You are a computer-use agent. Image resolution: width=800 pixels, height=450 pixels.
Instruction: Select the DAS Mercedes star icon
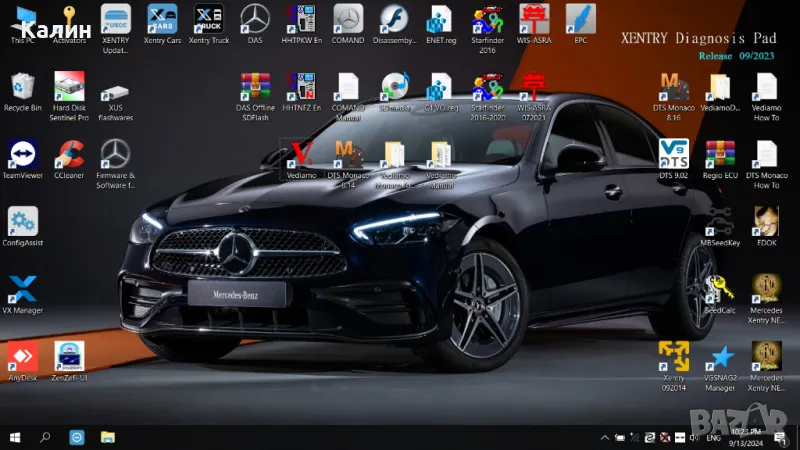click(x=255, y=20)
